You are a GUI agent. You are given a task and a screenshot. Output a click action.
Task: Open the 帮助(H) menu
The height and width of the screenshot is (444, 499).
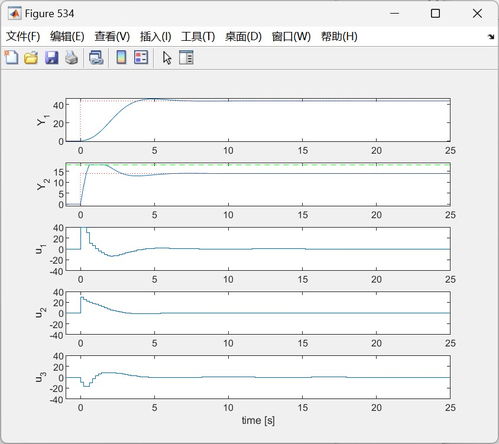click(339, 36)
